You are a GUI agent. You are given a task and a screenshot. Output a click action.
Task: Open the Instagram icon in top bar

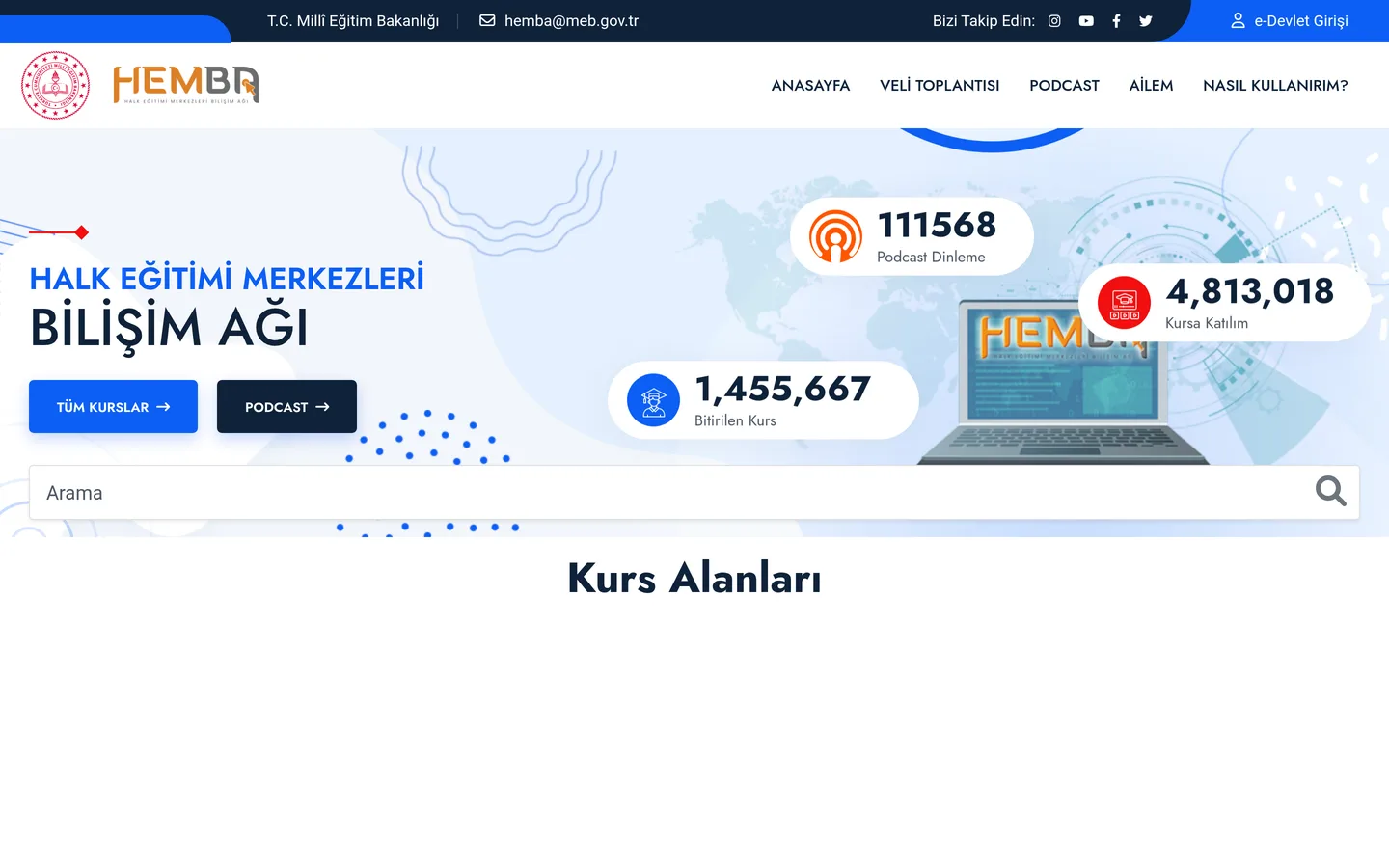click(x=1054, y=21)
